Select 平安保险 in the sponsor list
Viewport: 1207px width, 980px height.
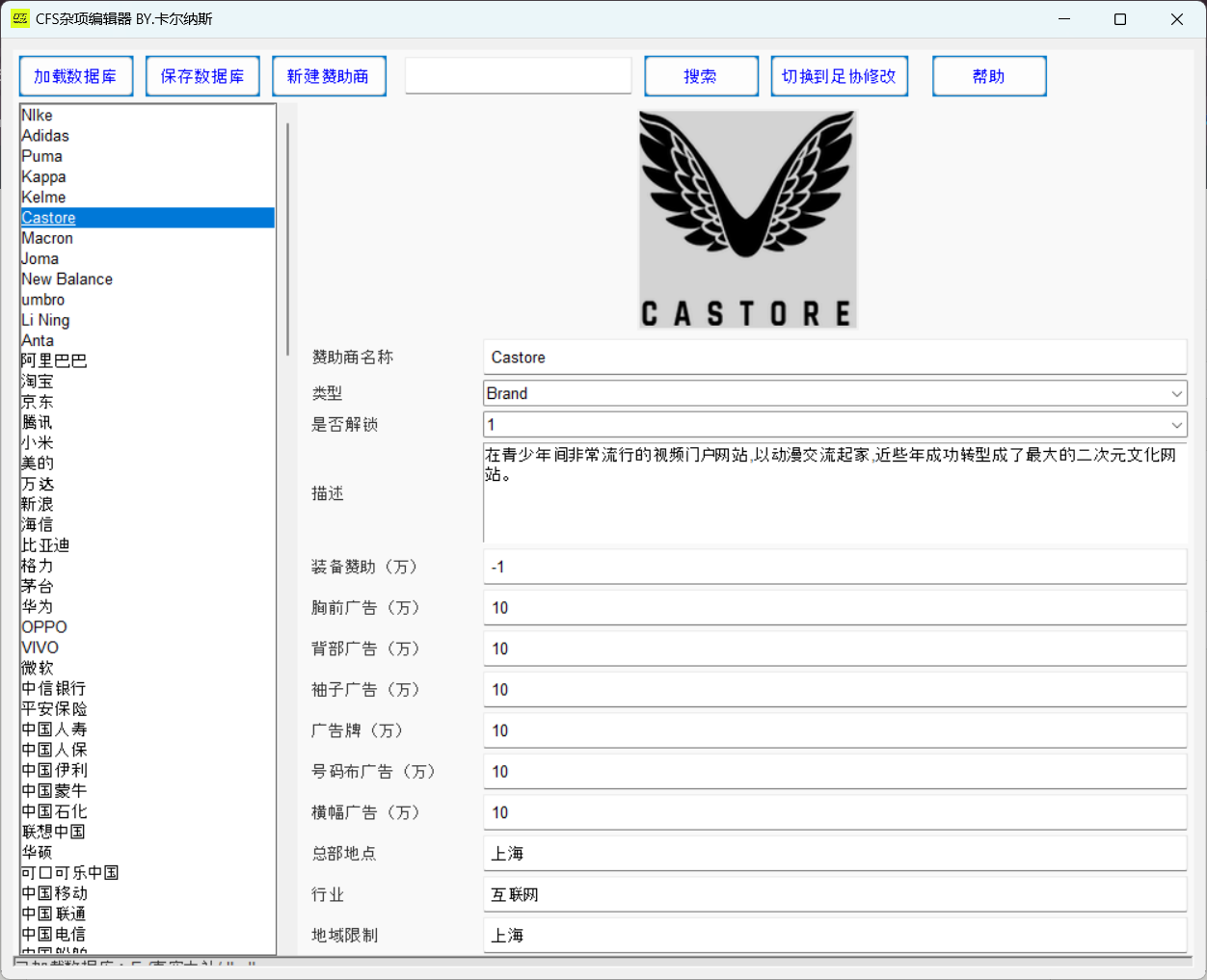pyautogui.click(x=148, y=709)
